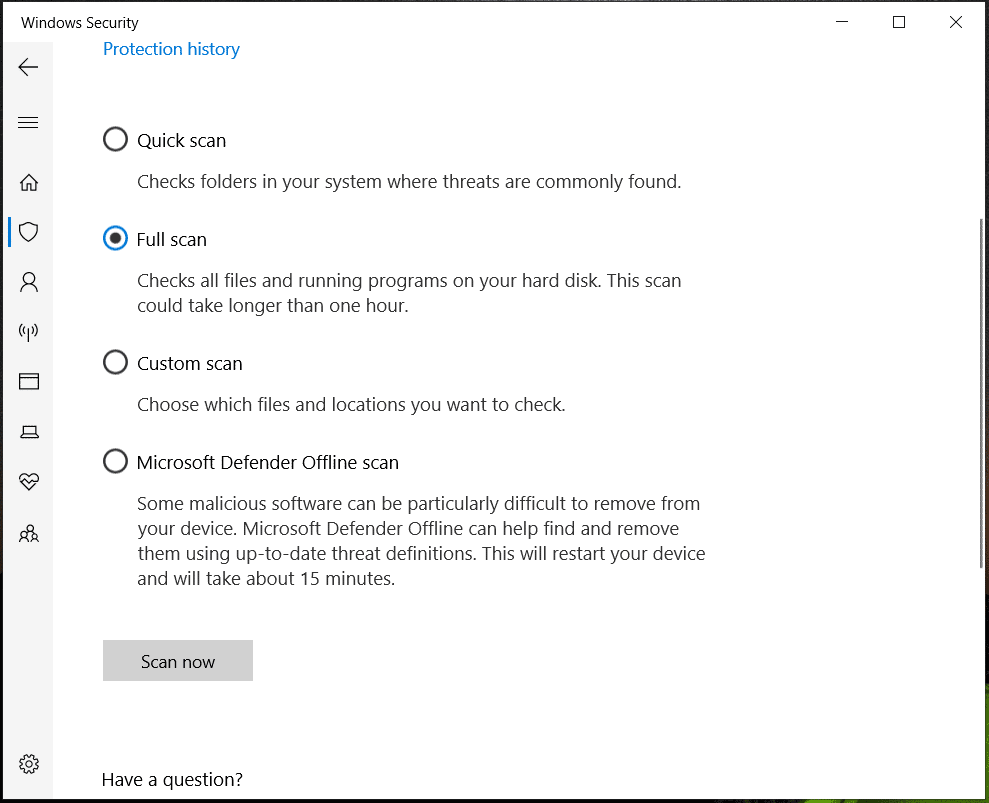This screenshot has width=989, height=803.
Task: Click the Scan now button
Action: pyautogui.click(x=177, y=660)
